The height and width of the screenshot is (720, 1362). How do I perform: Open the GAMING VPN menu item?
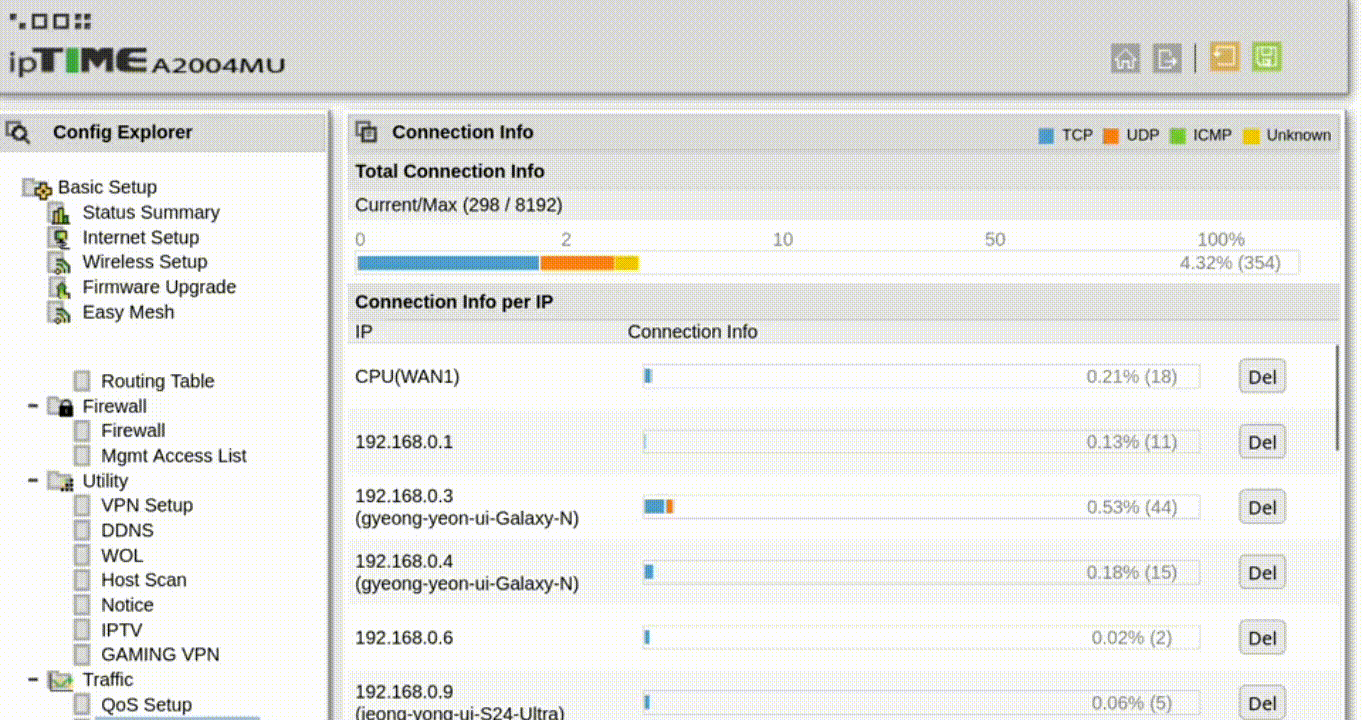[160, 655]
